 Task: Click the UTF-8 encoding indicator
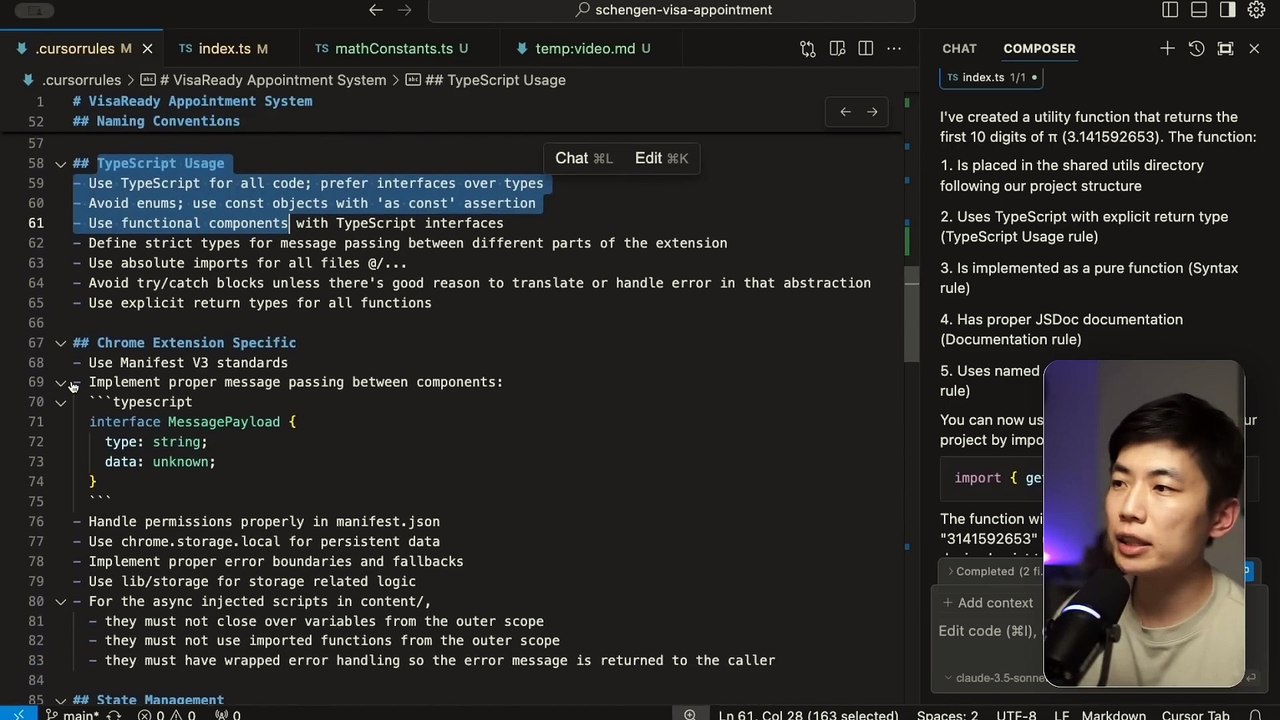tap(1016, 714)
